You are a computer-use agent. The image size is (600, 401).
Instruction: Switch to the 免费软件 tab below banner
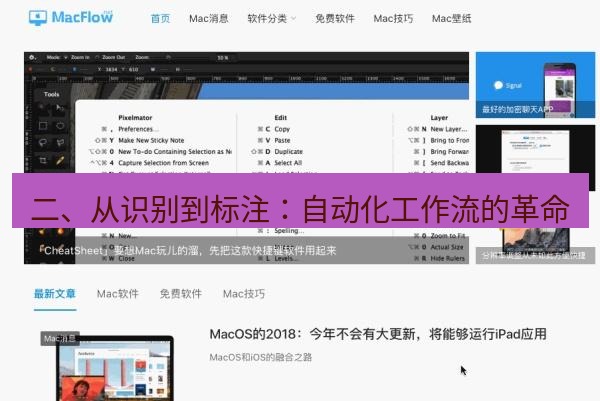point(181,294)
